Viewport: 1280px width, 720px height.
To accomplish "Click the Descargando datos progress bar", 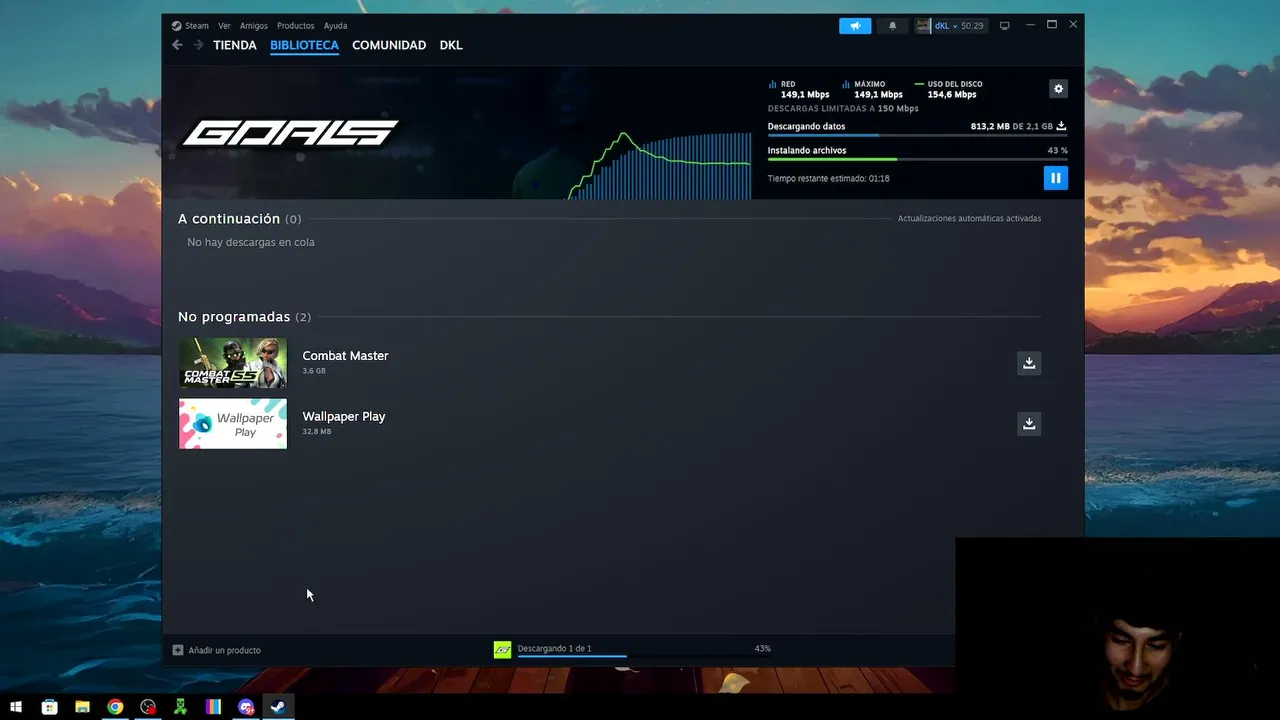I will click(917, 135).
